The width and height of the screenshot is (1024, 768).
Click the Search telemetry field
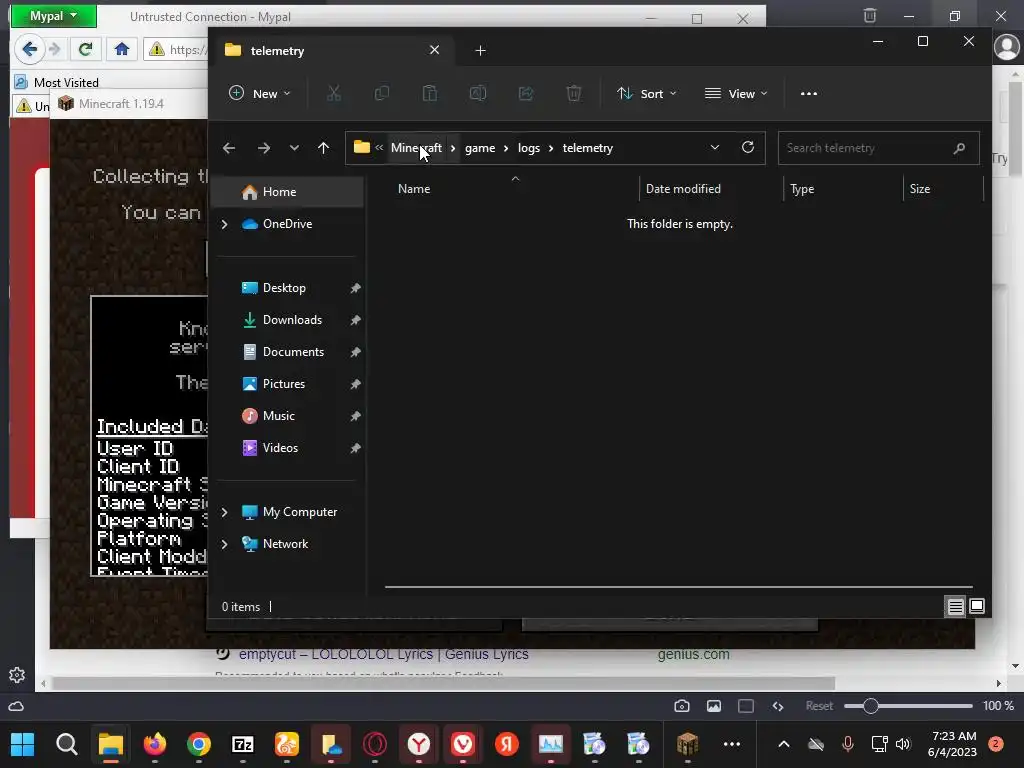pyautogui.click(x=878, y=148)
